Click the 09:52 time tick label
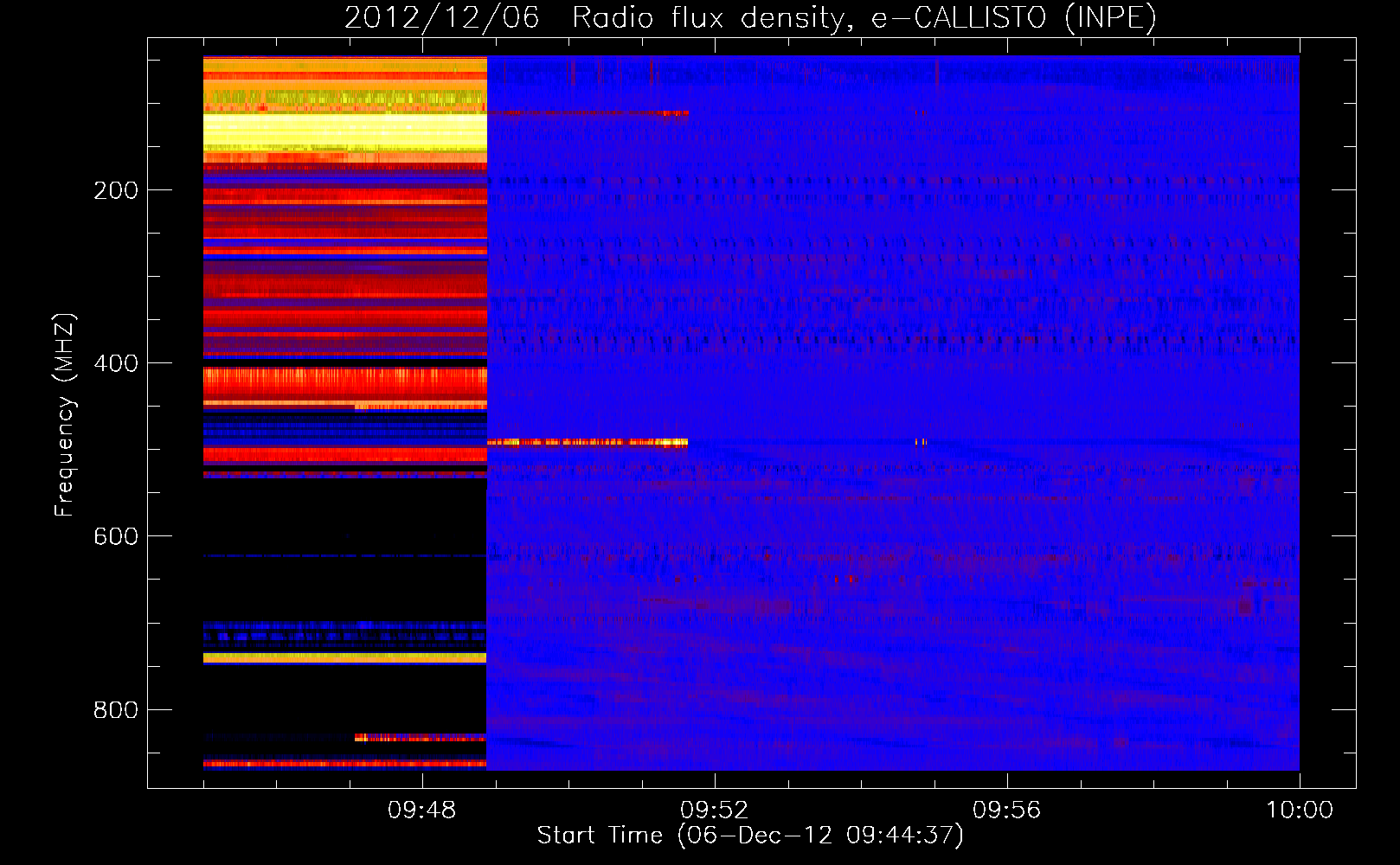 715,811
